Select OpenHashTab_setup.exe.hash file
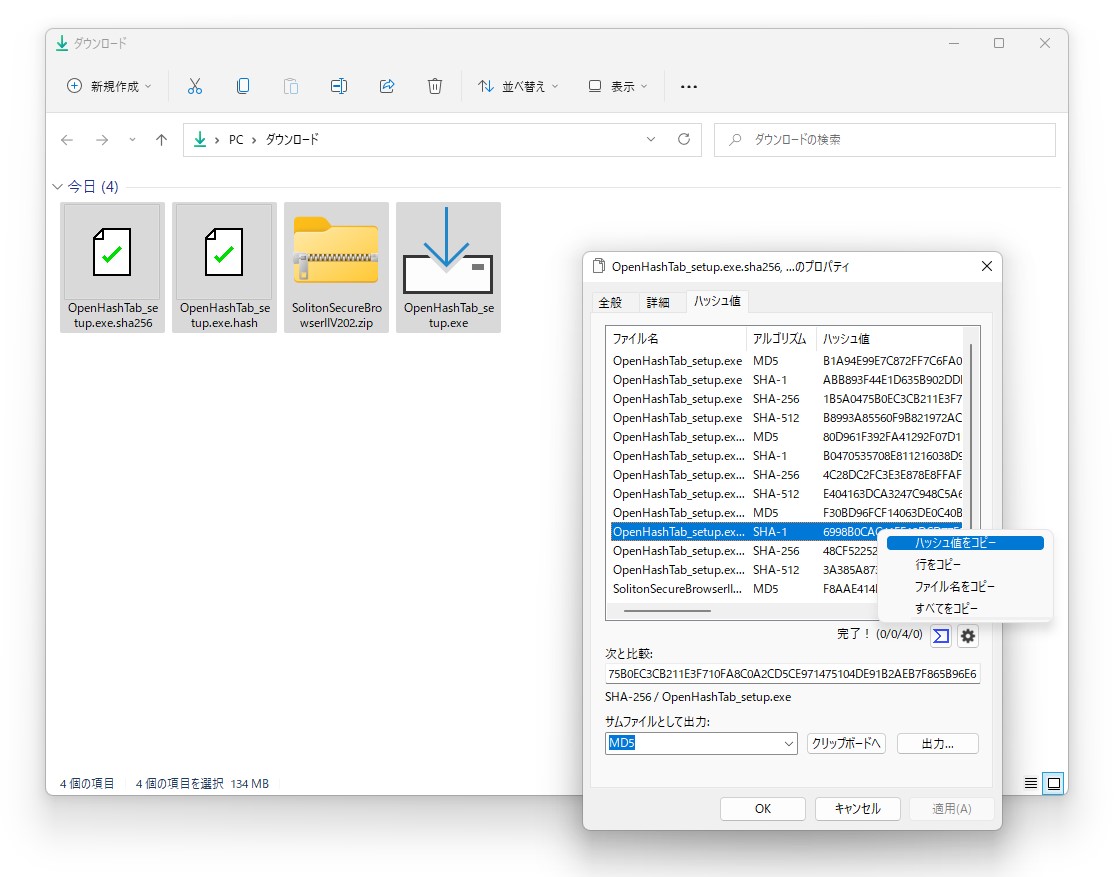 pos(224,268)
